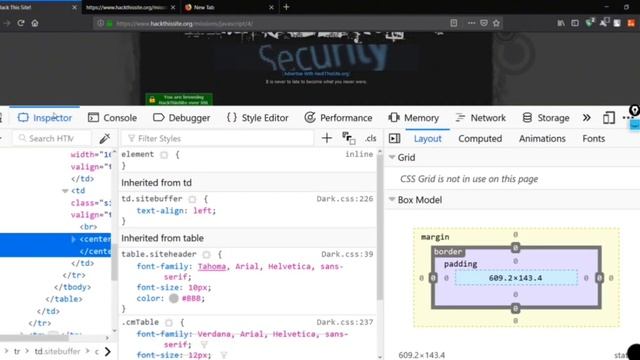The image size is (640, 360).
Task: Close the New Tab browser tab
Action: (271, 7)
